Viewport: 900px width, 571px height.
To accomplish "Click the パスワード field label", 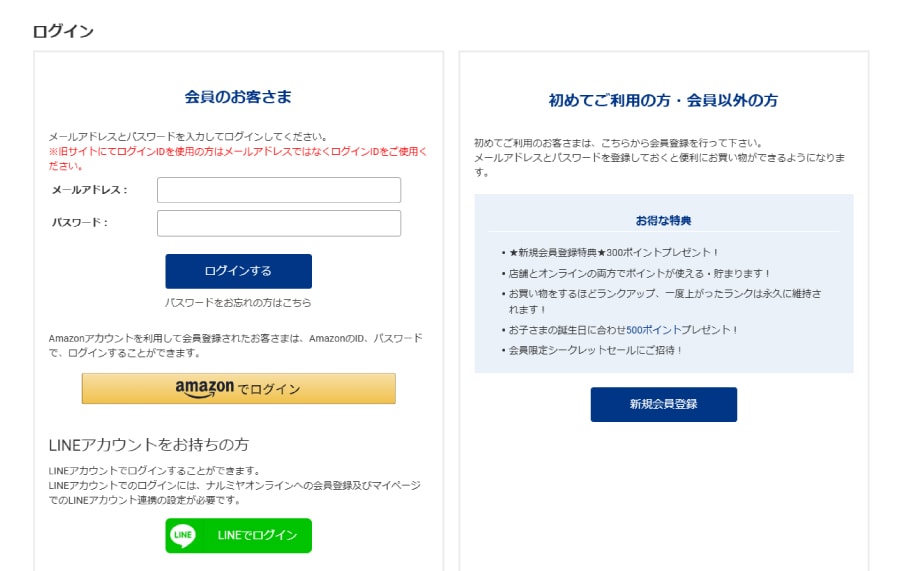I will click(x=80, y=223).
